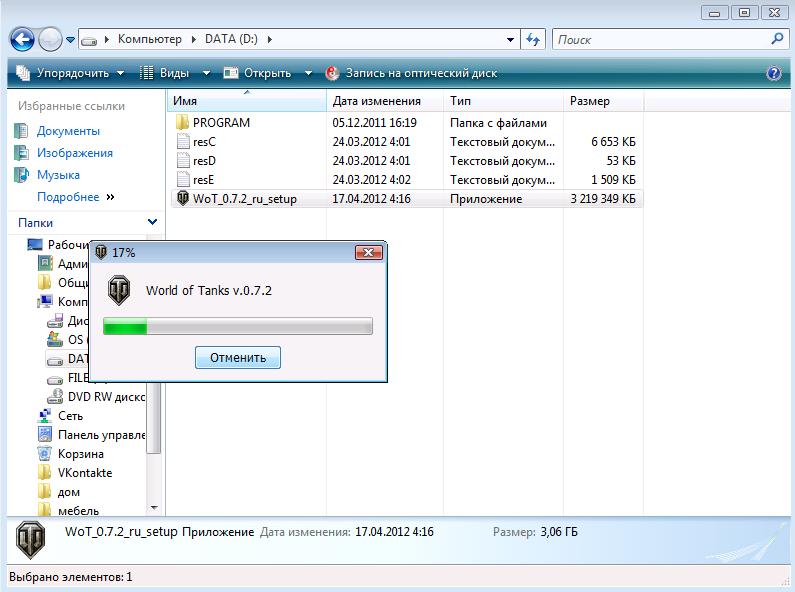This screenshot has height=592, width=795.
Task: Click the PROGRAM folder icon
Action: pos(182,122)
